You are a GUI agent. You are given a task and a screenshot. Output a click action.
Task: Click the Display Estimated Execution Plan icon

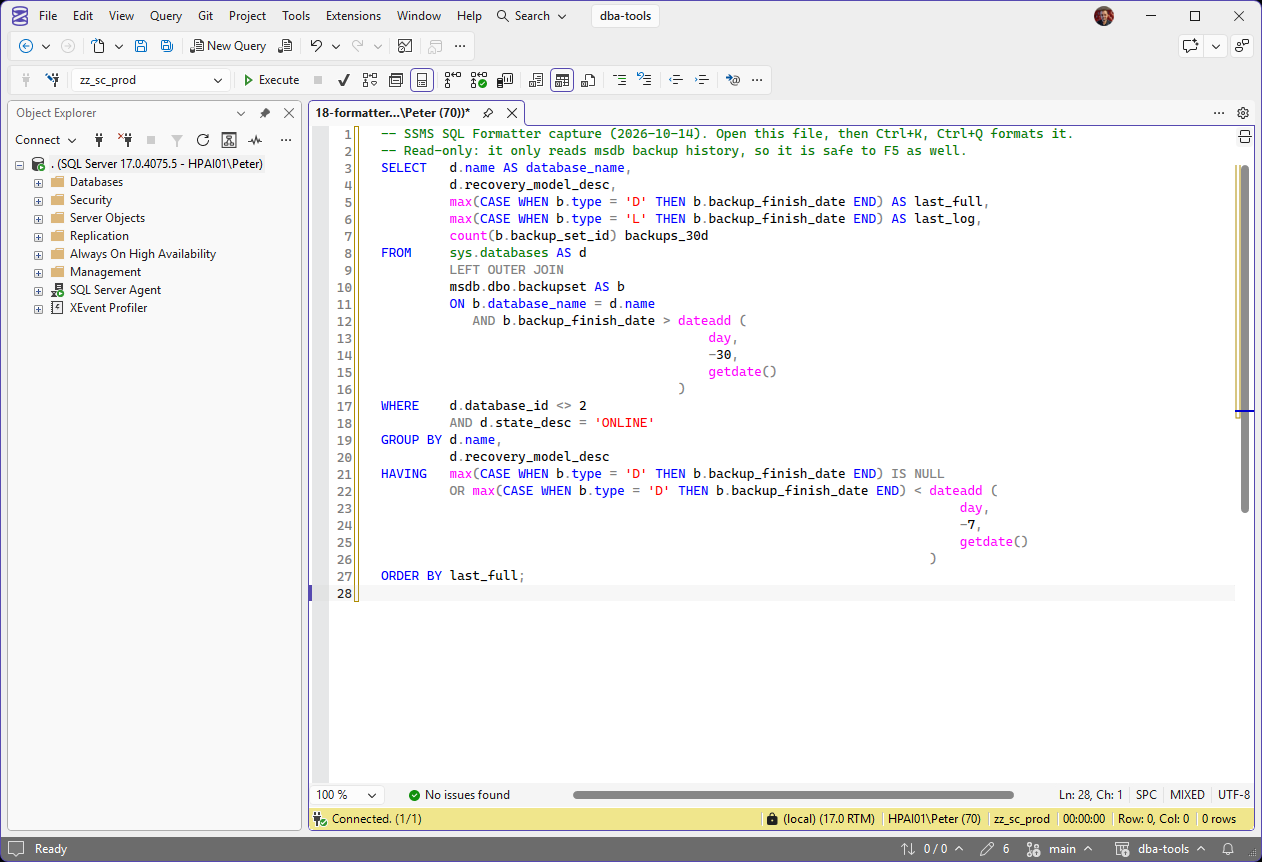[x=370, y=80]
